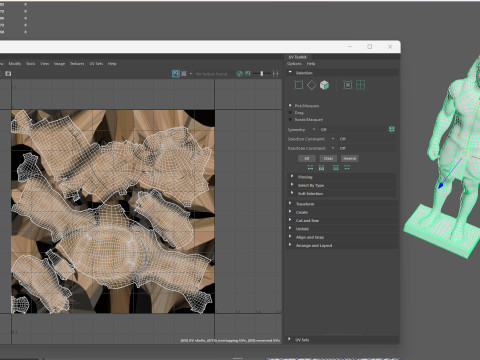The height and width of the screenshot is (360, 480).
Task: Choose the Pick/Marquee radio option
Action: (x=290, y=105)
